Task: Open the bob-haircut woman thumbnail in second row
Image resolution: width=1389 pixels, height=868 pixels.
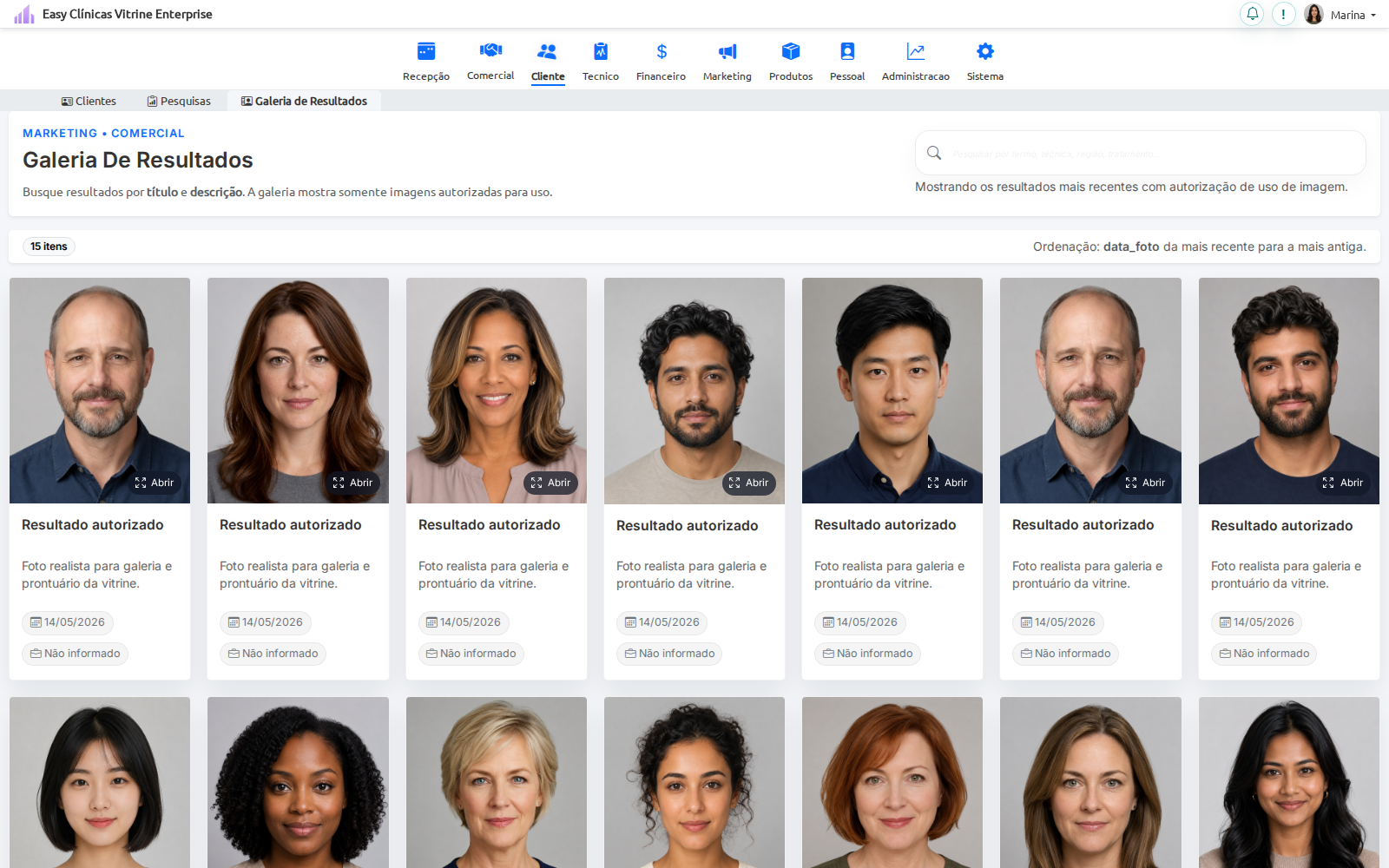Action: tap(100, 782)
